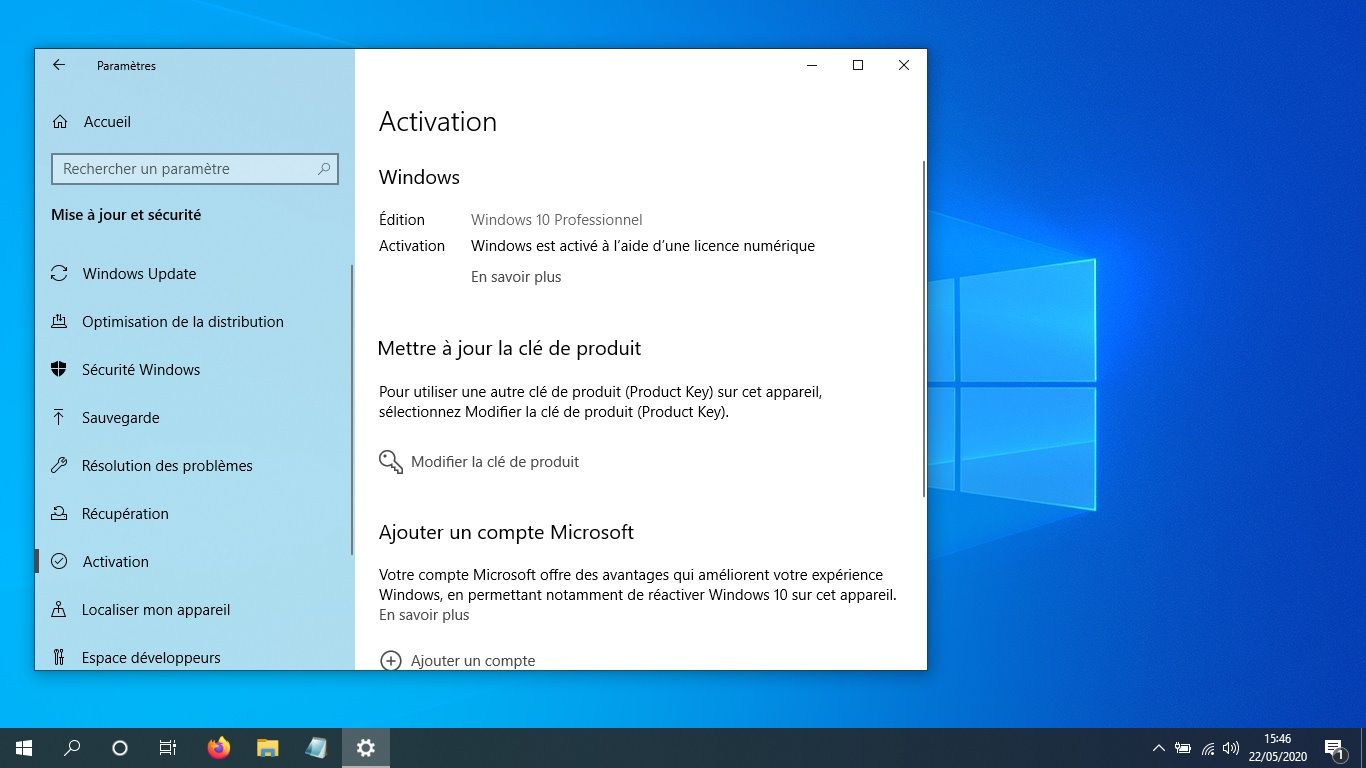The width and height of the screenshot is (1366, 768).
Task: Click the key icon for product key
Action: (x=391, y=462)
